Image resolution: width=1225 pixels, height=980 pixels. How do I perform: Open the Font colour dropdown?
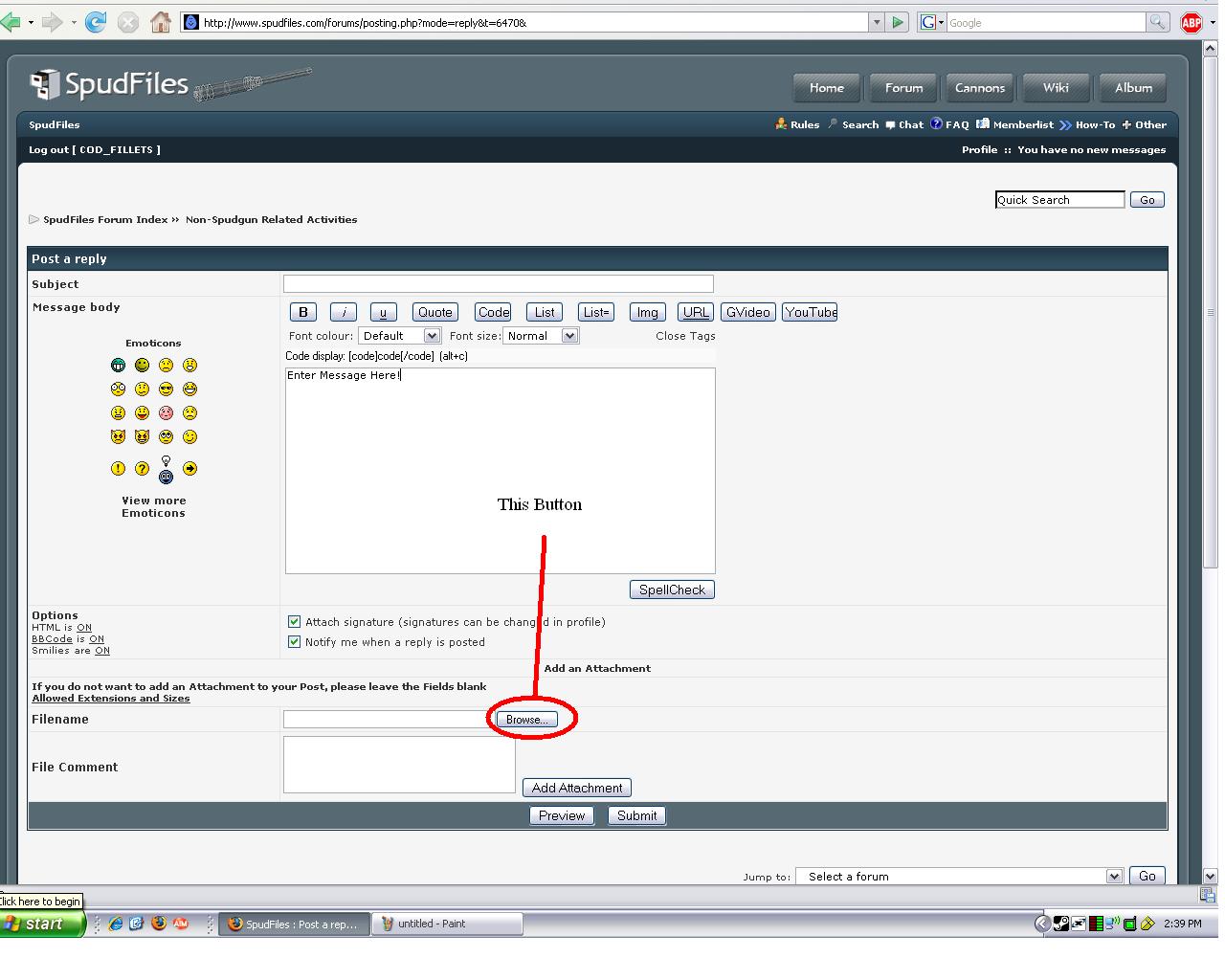point(399,336)
